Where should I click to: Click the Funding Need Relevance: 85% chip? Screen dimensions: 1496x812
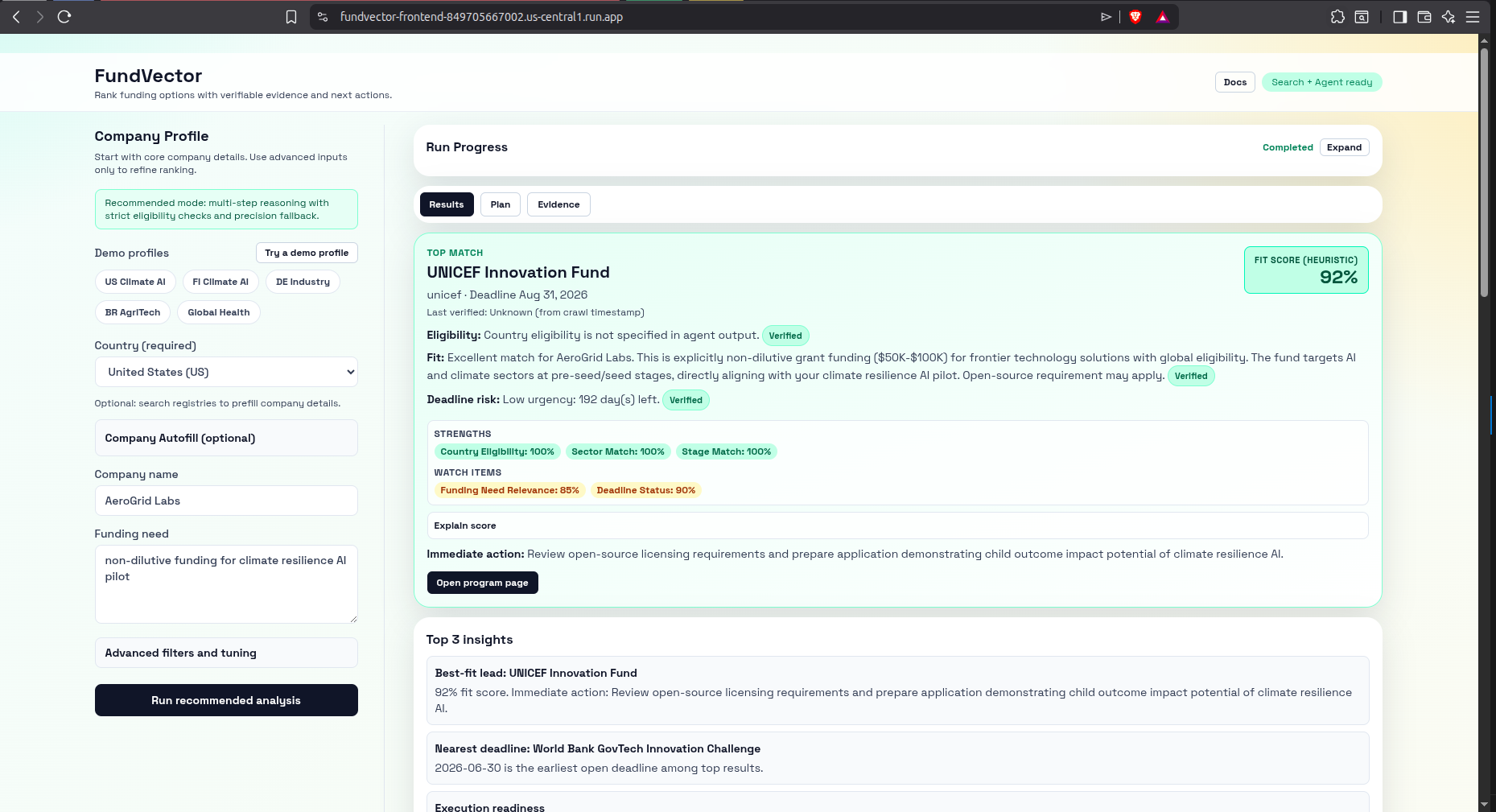[509, 490]
